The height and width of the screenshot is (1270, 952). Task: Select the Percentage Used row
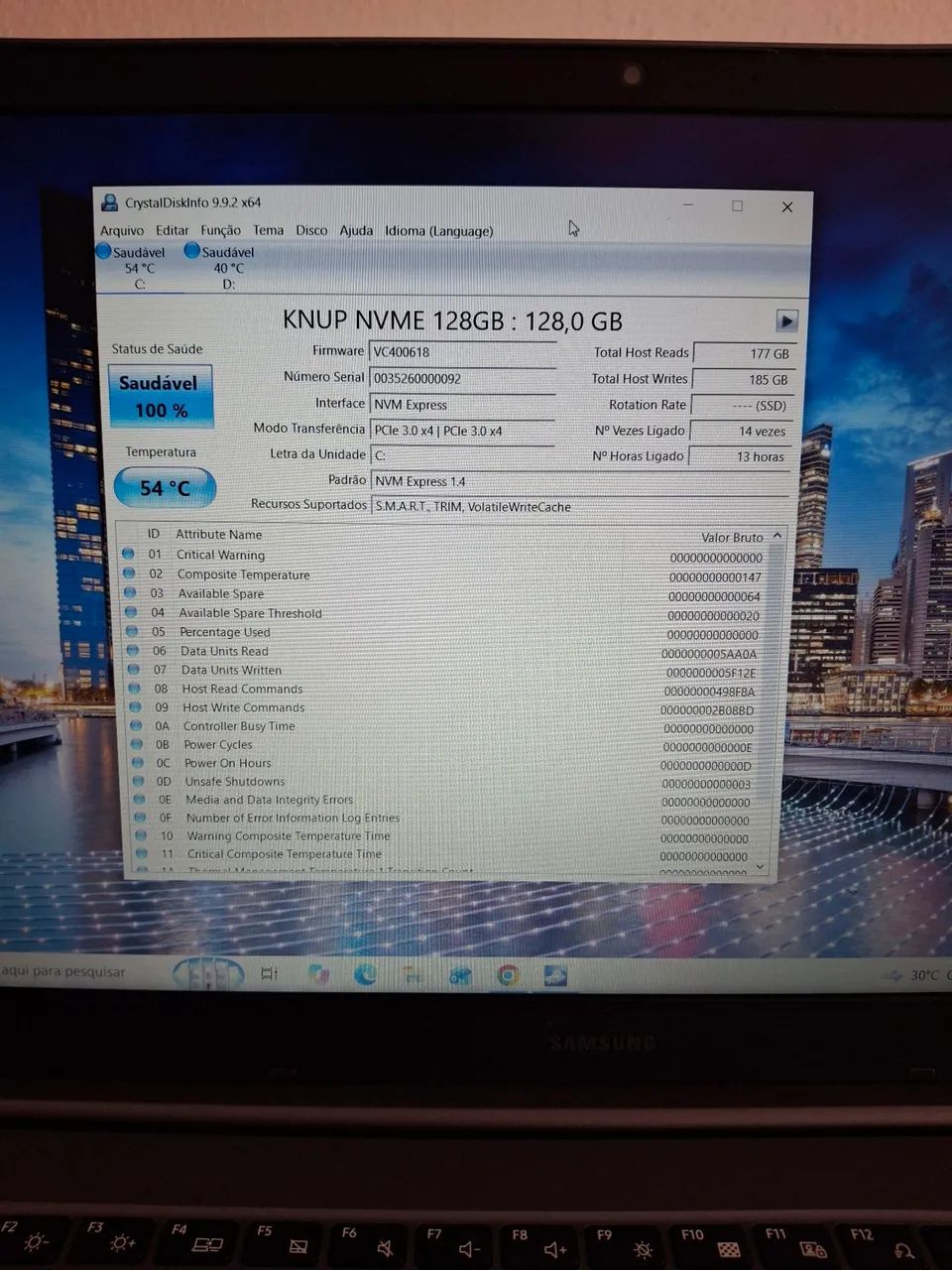click(444, 632)
